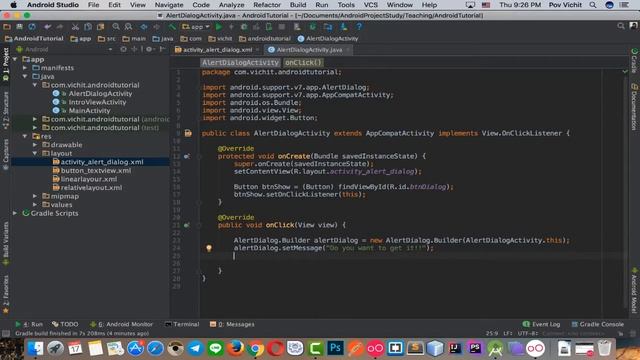Click the Find magnifier icon
640x360 pixels.
116,27
